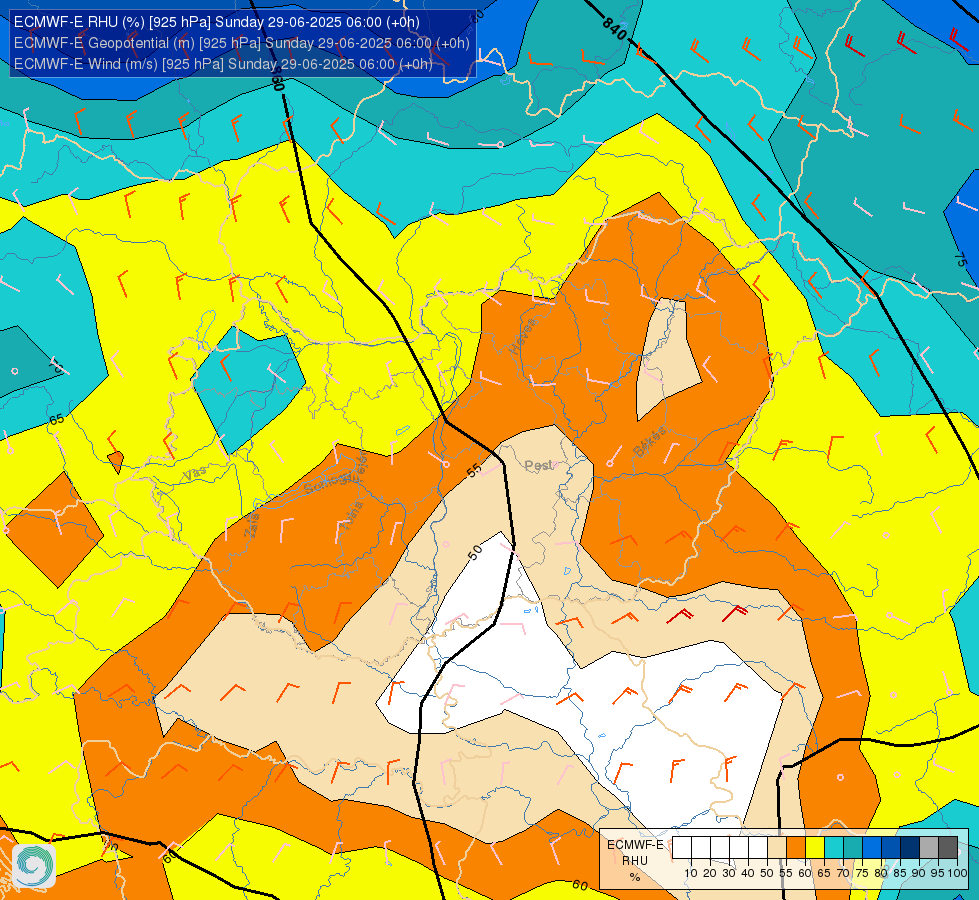
Task: Click the Békés county label
Action: click(649, 442)
